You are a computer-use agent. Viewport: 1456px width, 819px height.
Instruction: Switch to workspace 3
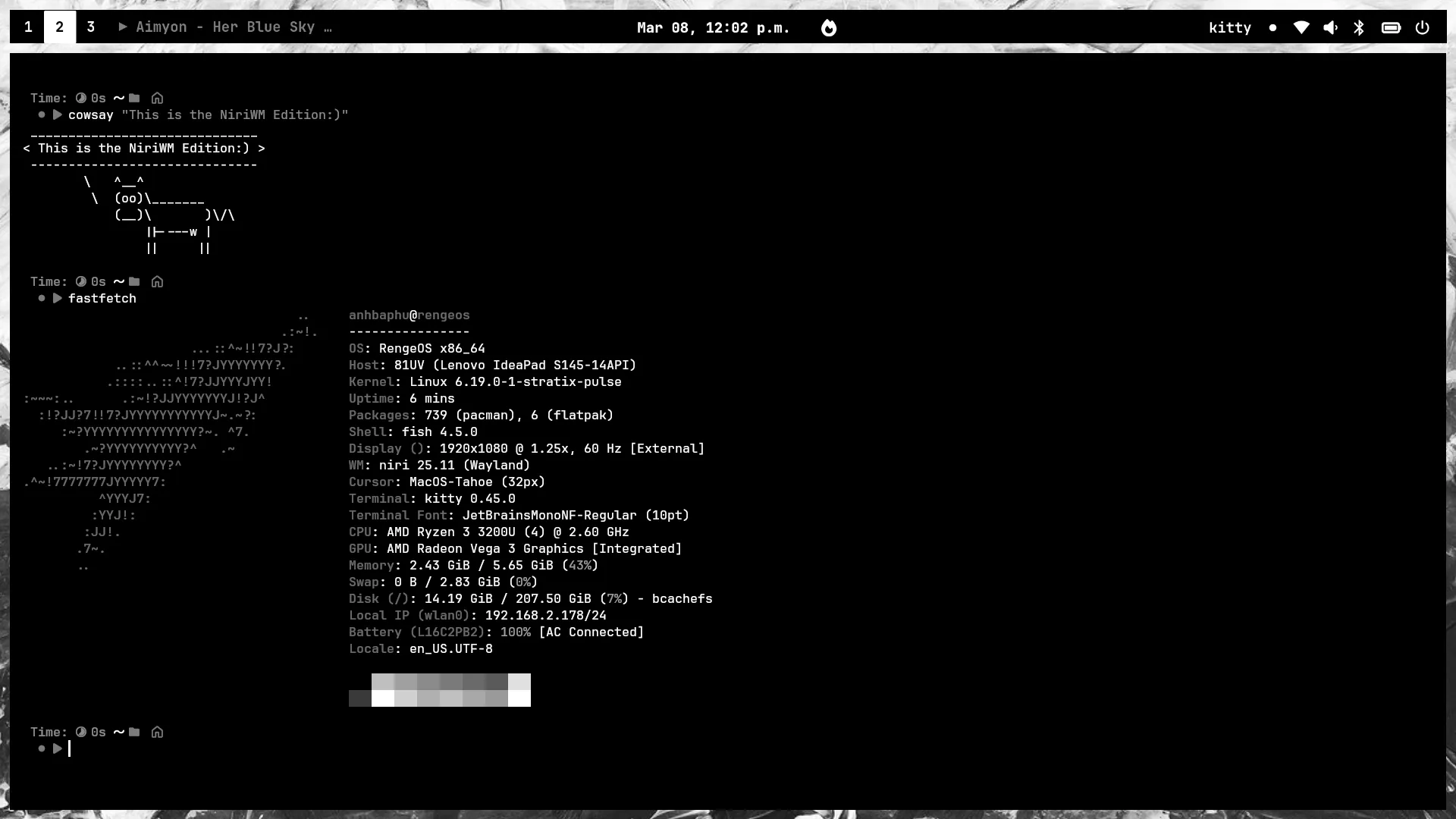click(91, 27)
